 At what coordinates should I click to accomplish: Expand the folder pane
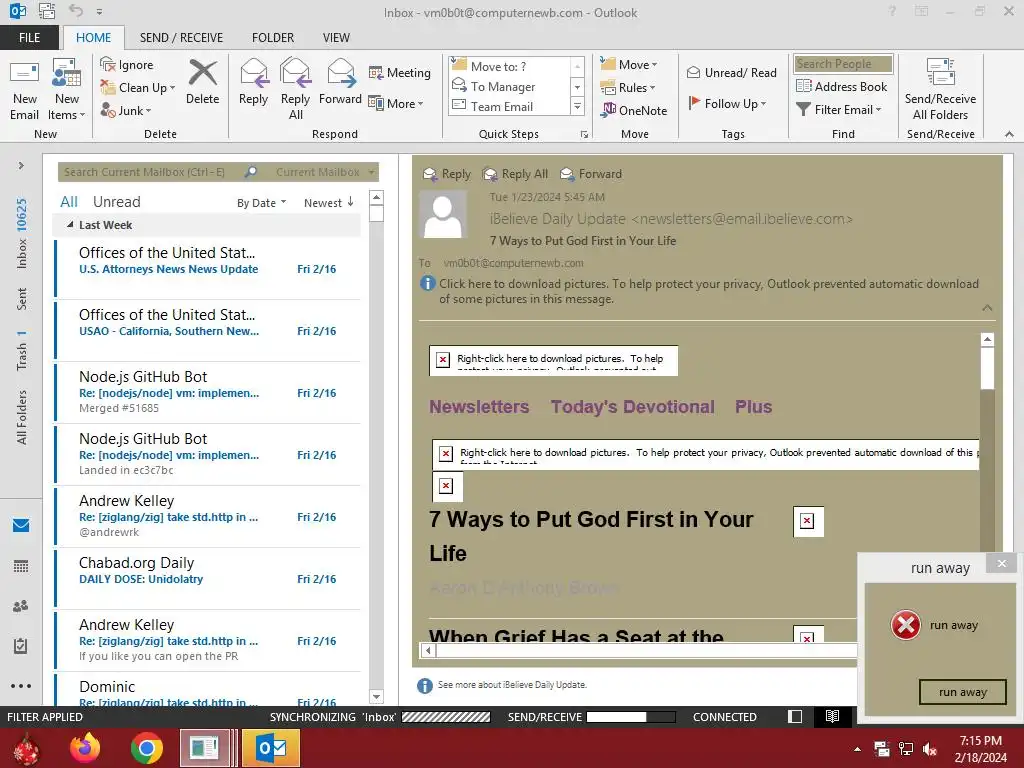pos(21,166)
